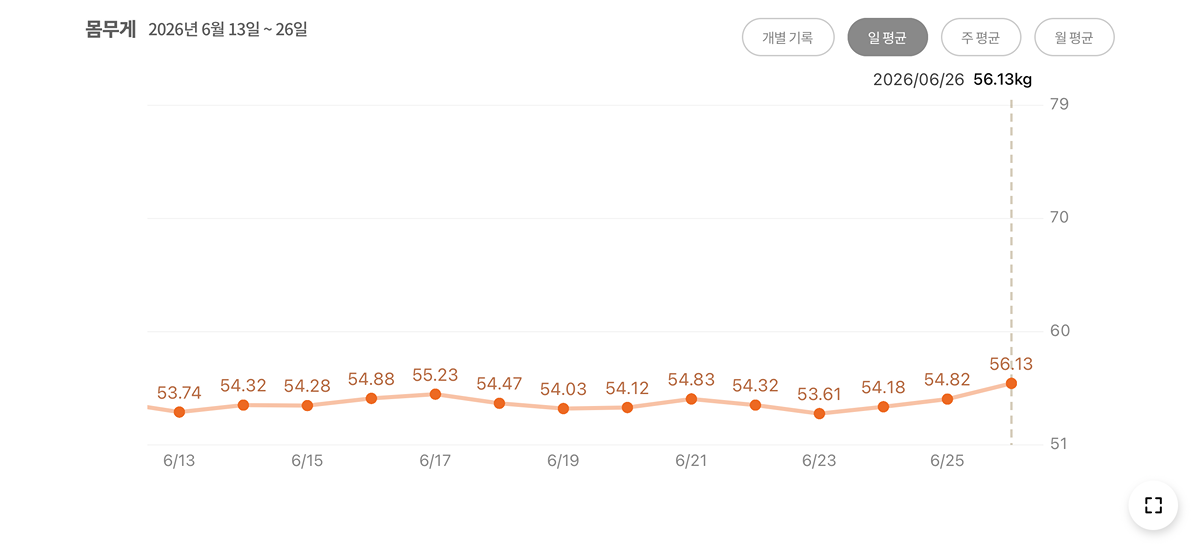Click the first 54.32 data point

coord(243,405)
